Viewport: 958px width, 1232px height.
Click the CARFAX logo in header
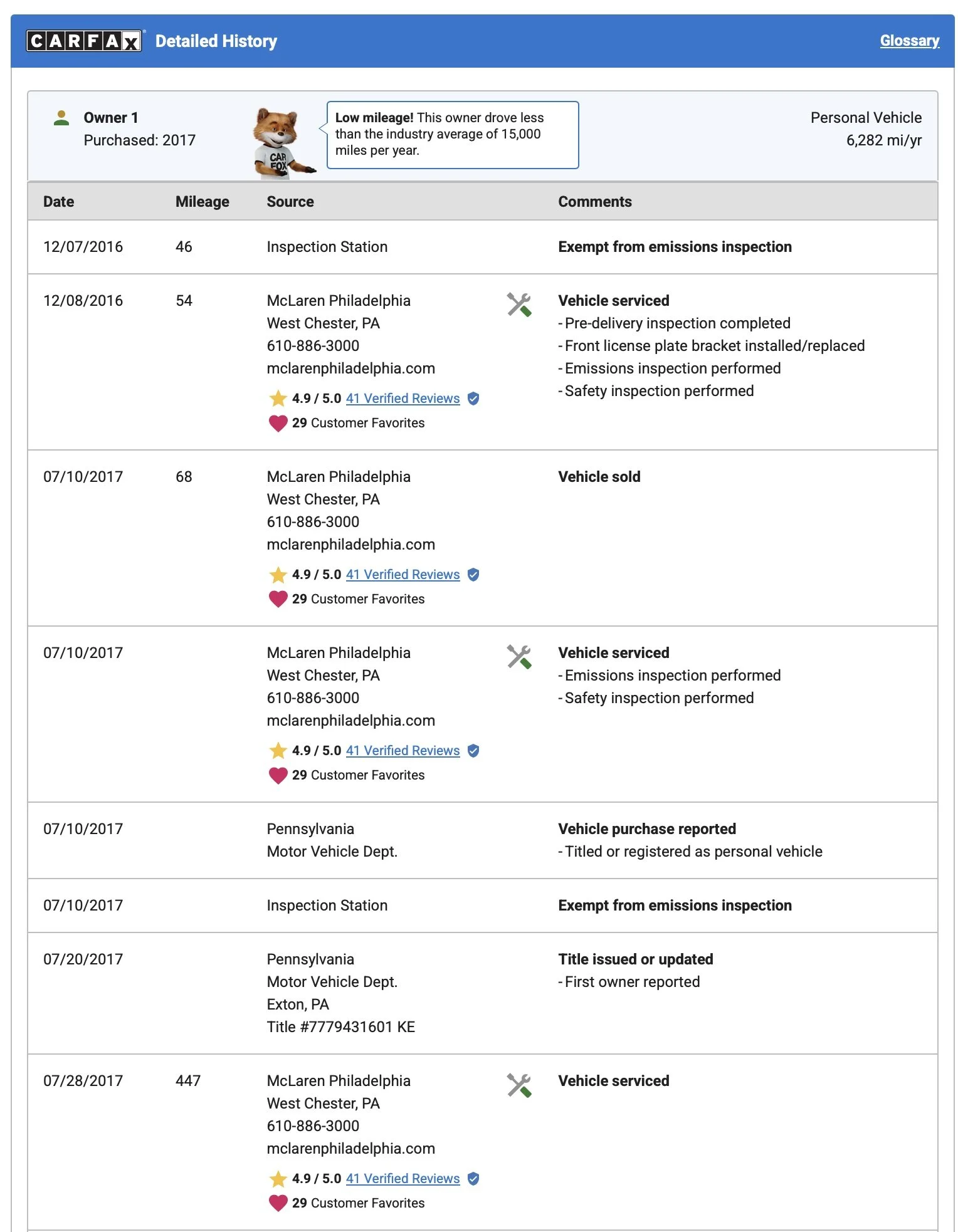(x=84, y=41)
